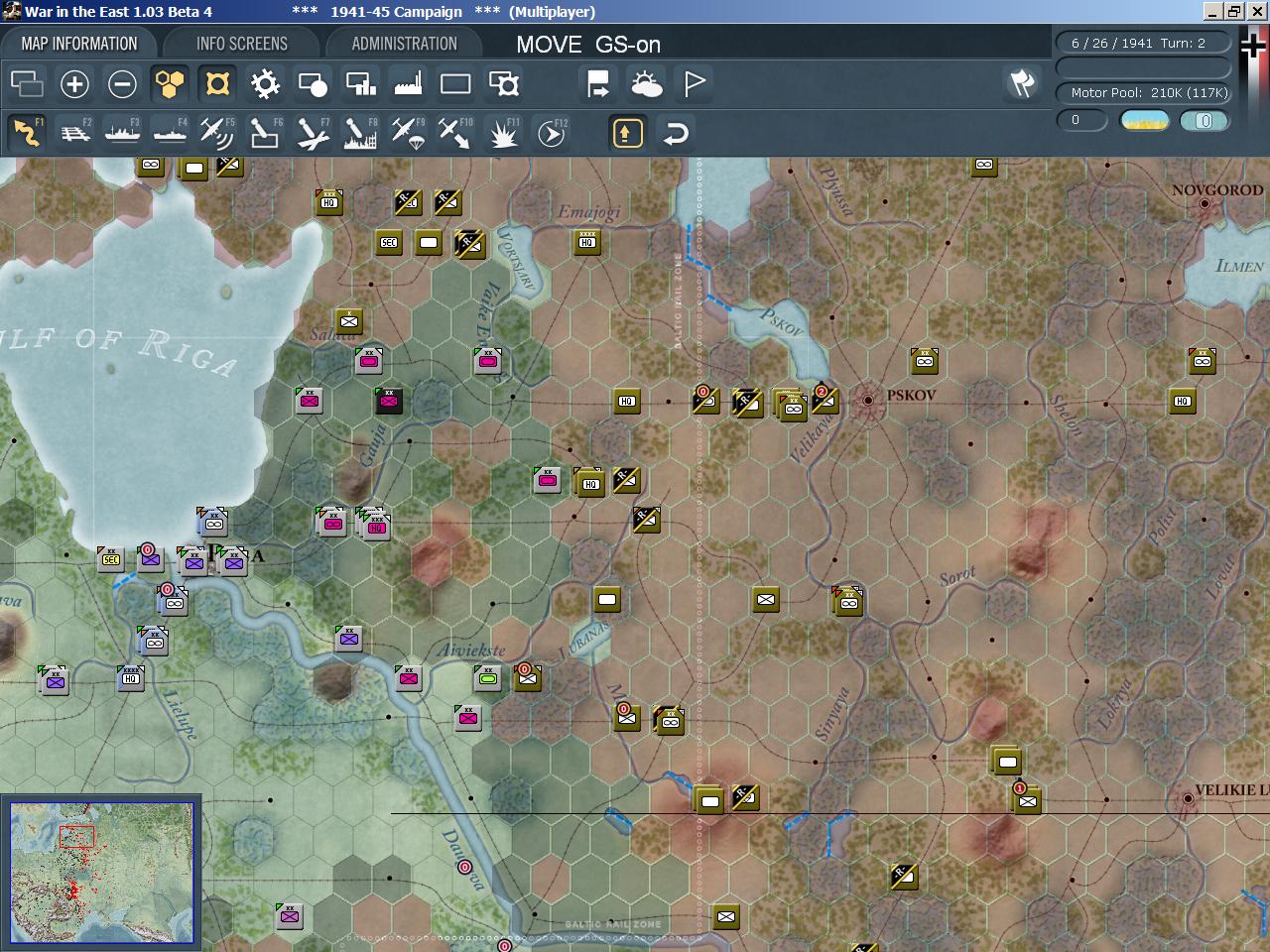The image size is (1270, 952).
Task: Select the Velikie Luki city hex
Action: coord(1188,798)
